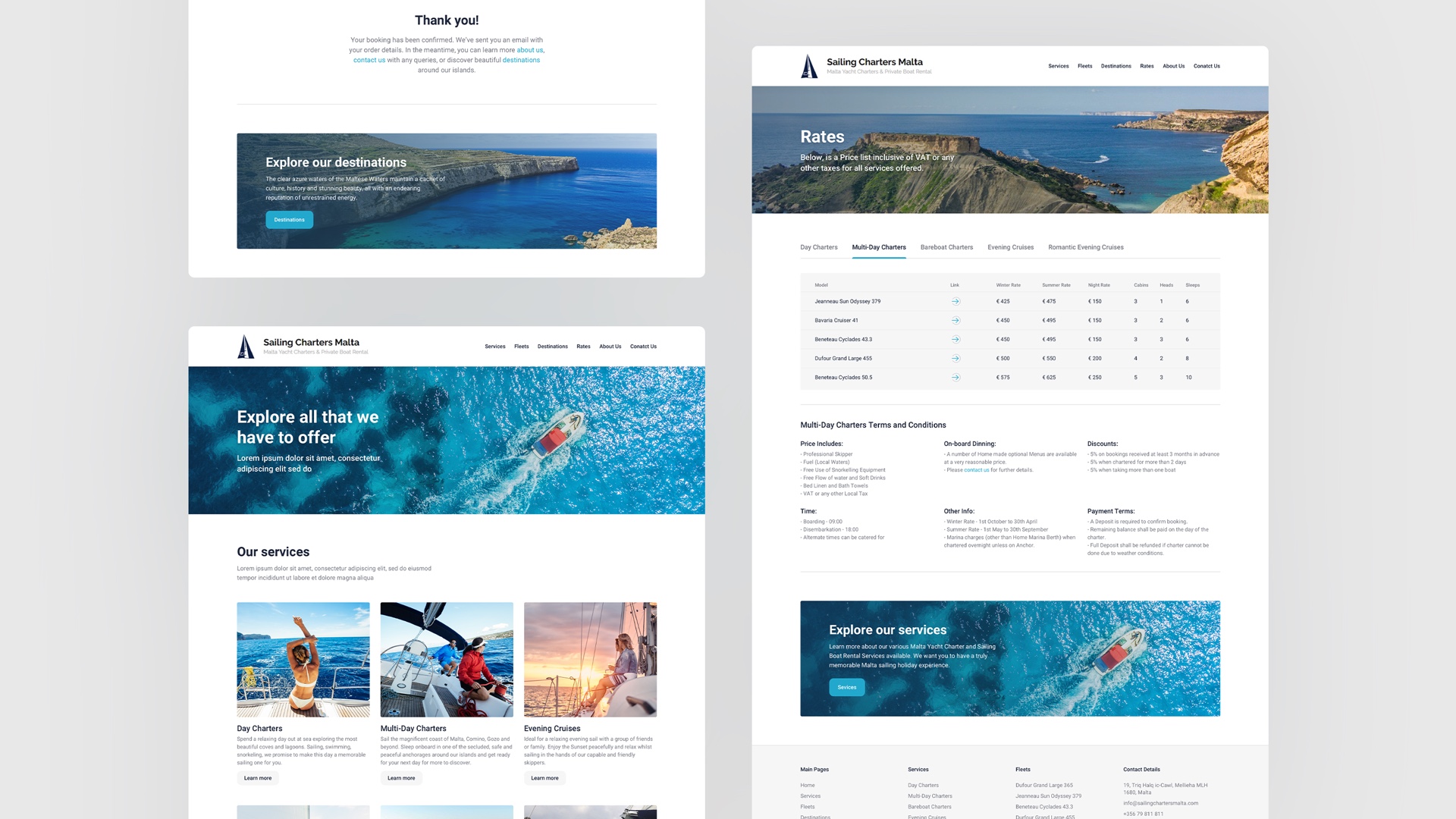
Task: Select the Multi-Day Charters rates tab
Action: click(x=879, y=247)
